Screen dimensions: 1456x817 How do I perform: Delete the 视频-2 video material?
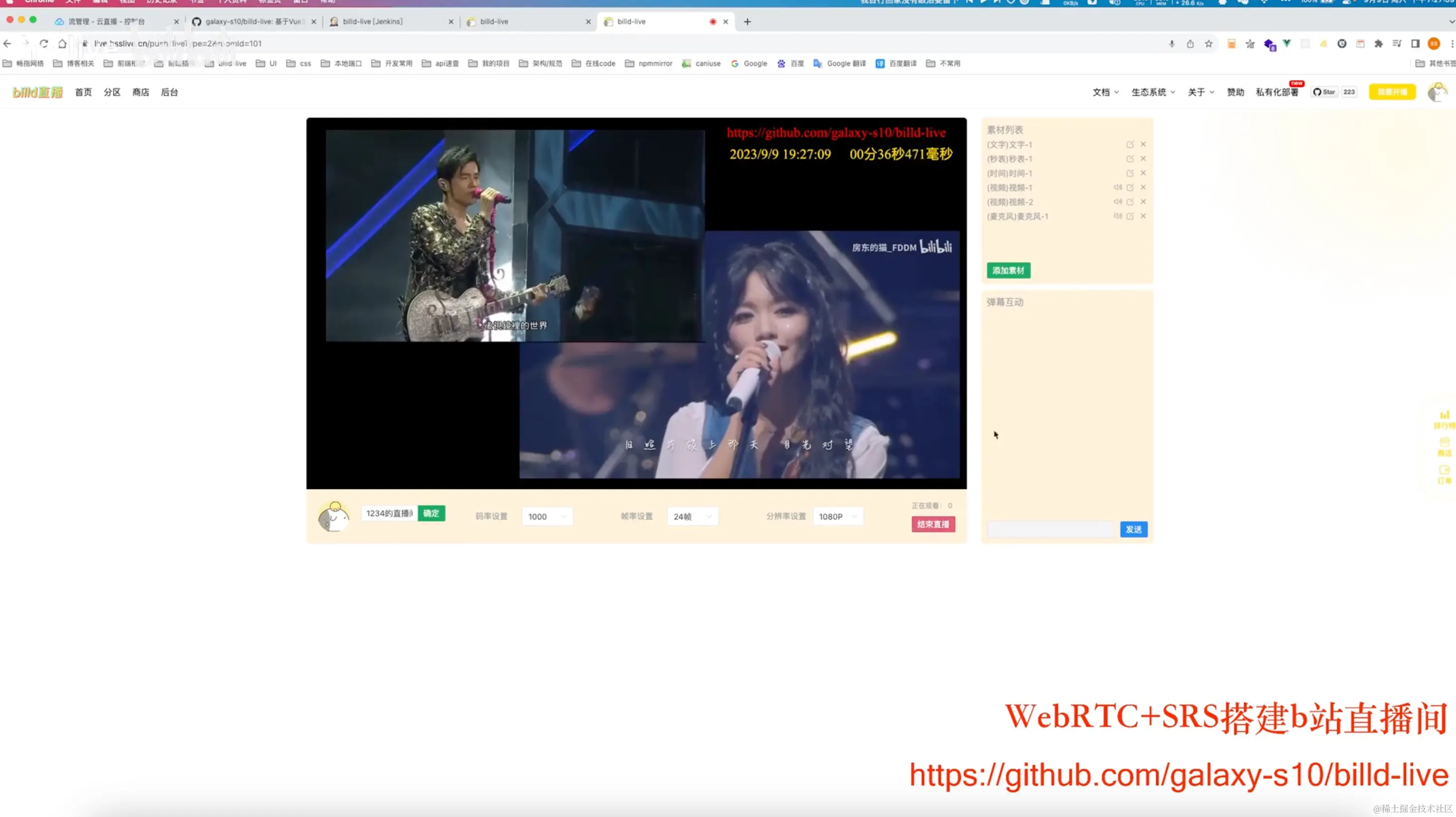coord(1143,202)
